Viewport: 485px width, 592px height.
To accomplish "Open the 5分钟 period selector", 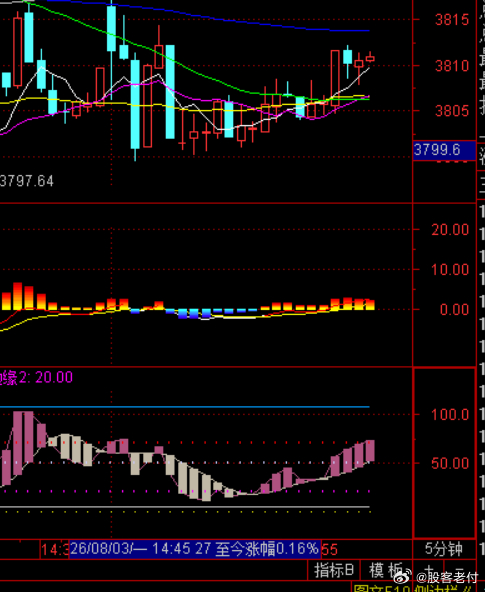I will click(443, 549).
